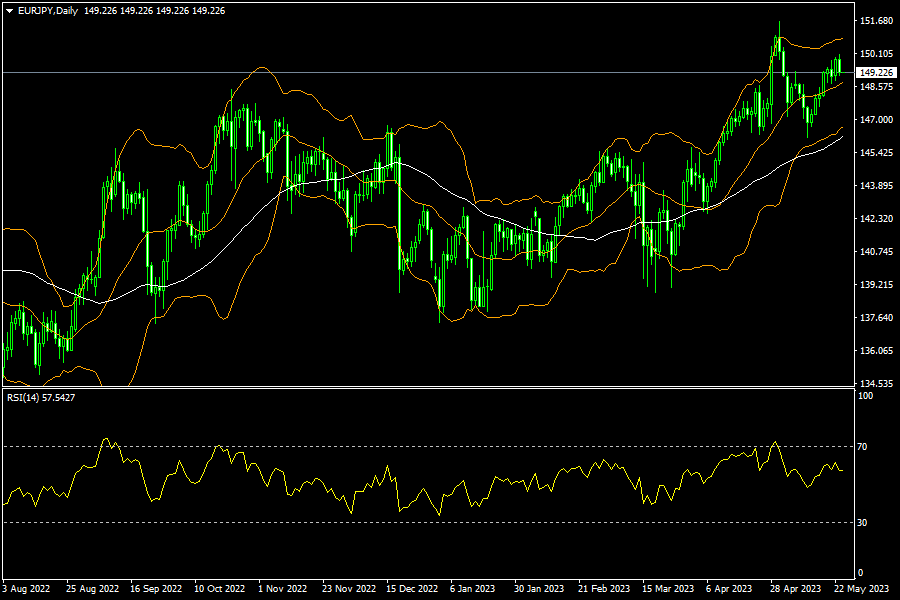Select the 143.895 price scale value

[876, 185]
